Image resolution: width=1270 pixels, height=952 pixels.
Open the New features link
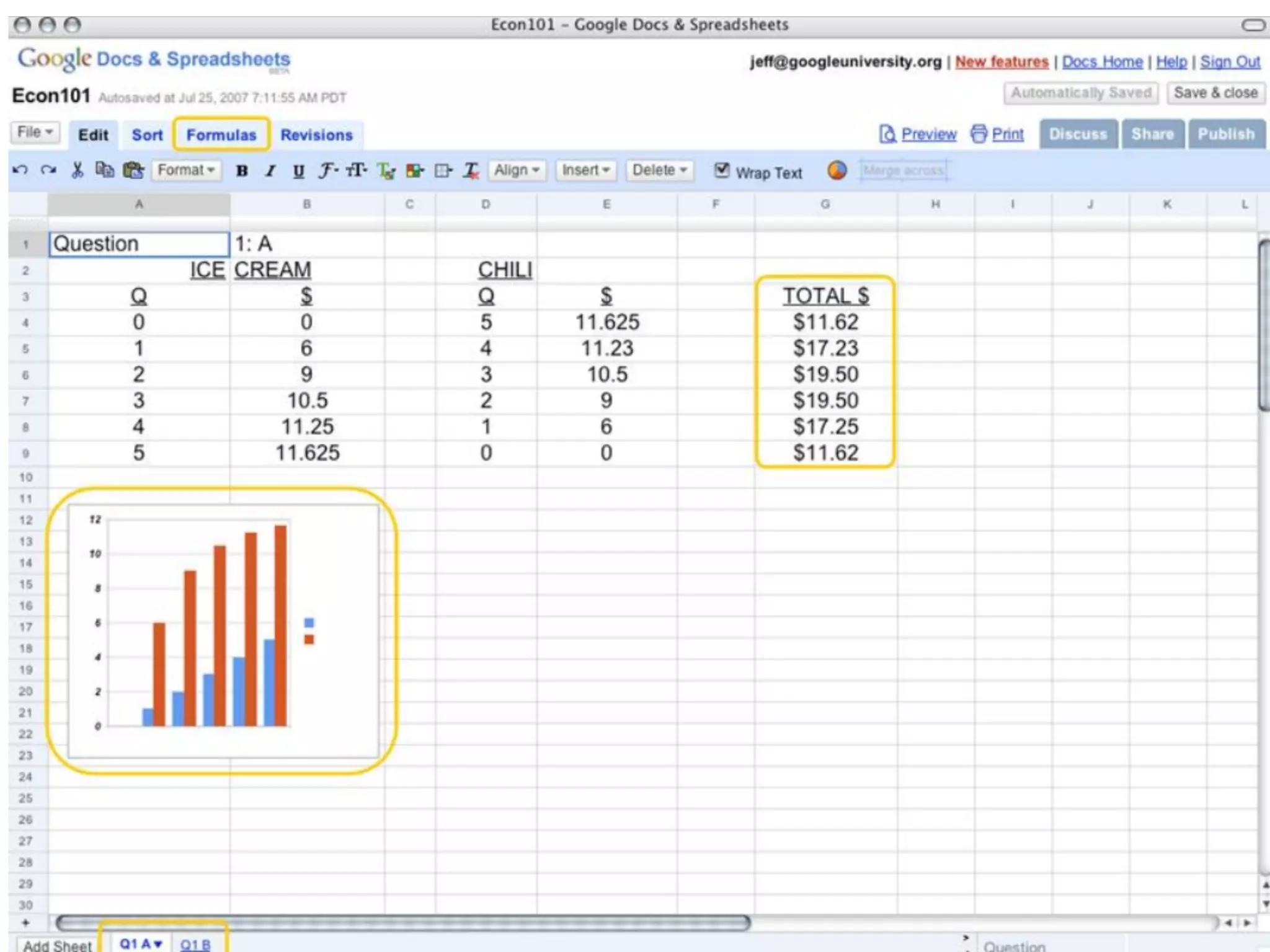[x=1001, y=62]
